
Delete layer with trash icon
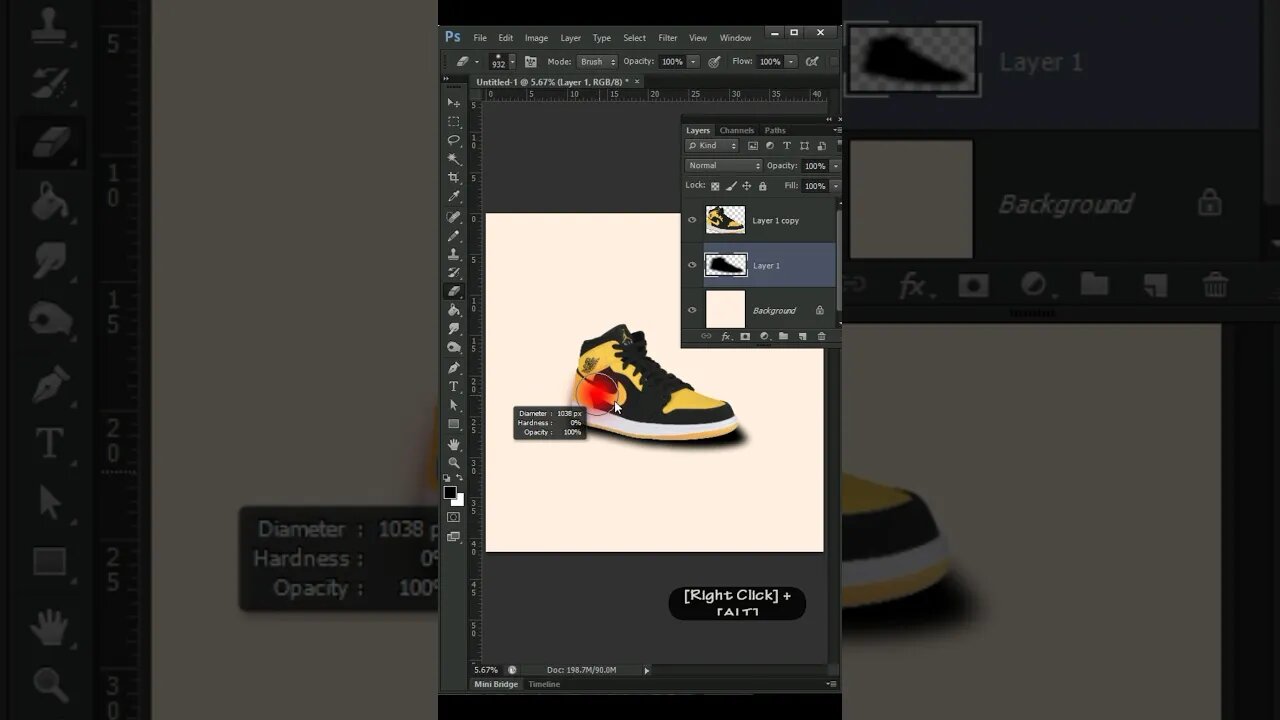coord(822,336)
